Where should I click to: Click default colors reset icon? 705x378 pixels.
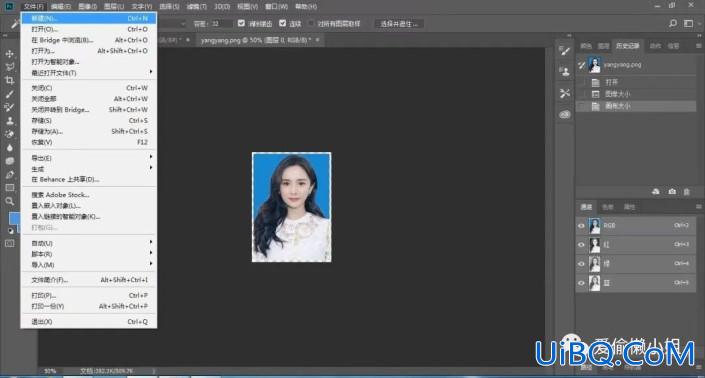10,231
